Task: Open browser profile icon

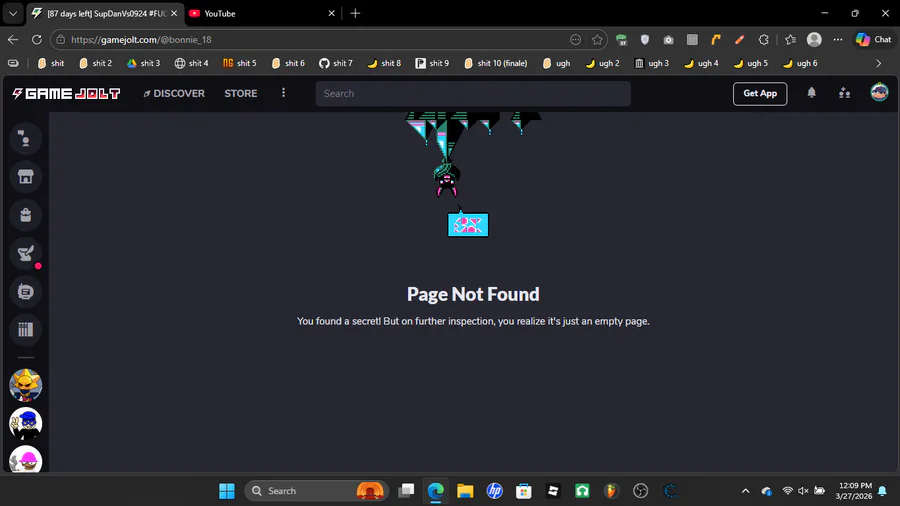Action: tap(814, 40)
